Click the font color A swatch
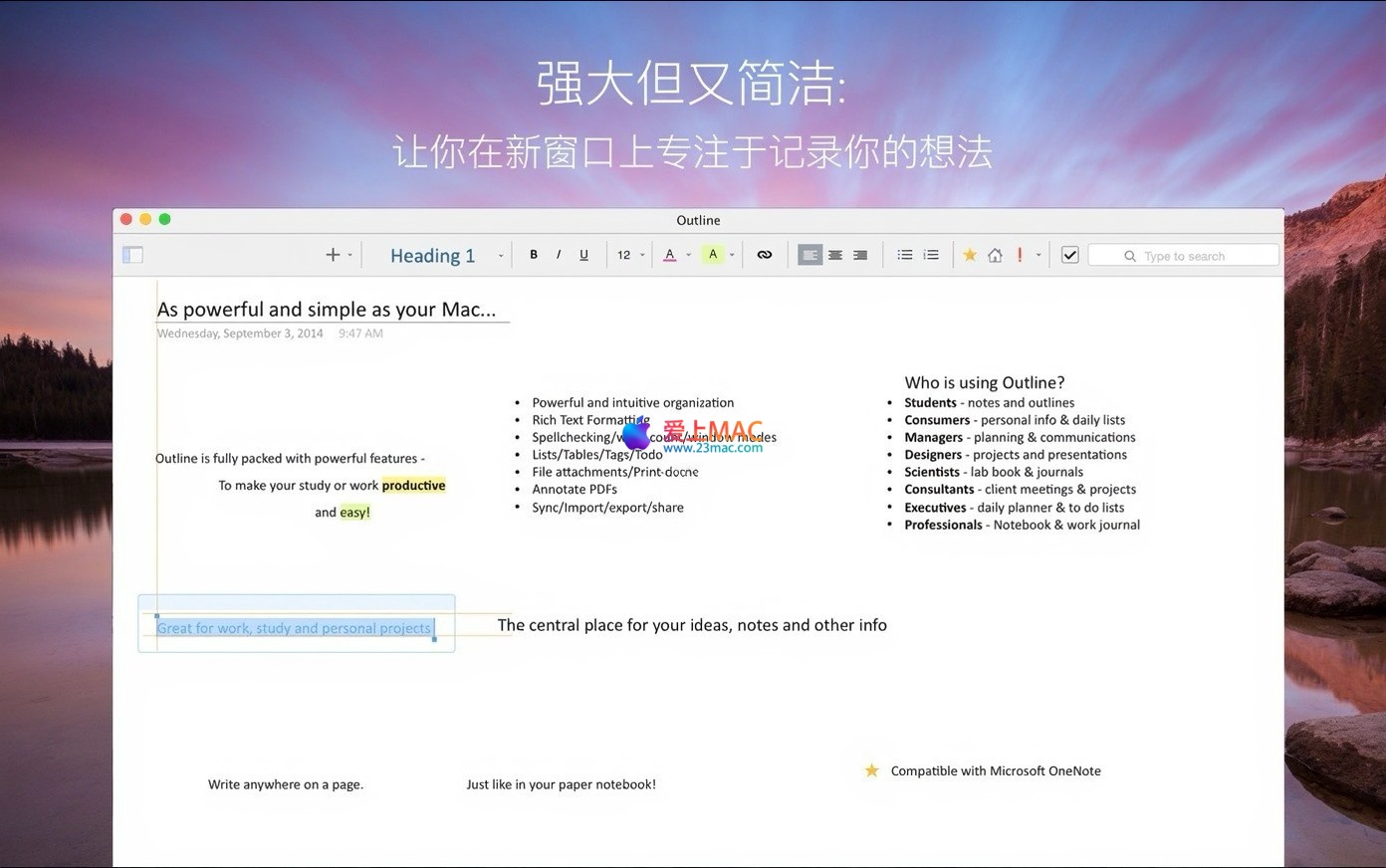The height and width of the screenshot is (868, 1386). (670, 255)
